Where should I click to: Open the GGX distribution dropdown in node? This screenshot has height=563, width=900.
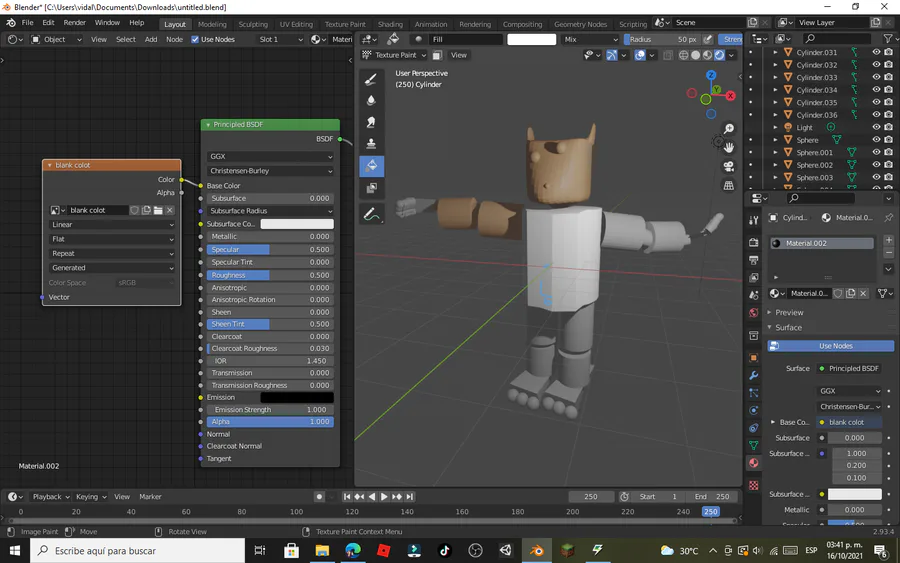[x=270, y=156]
